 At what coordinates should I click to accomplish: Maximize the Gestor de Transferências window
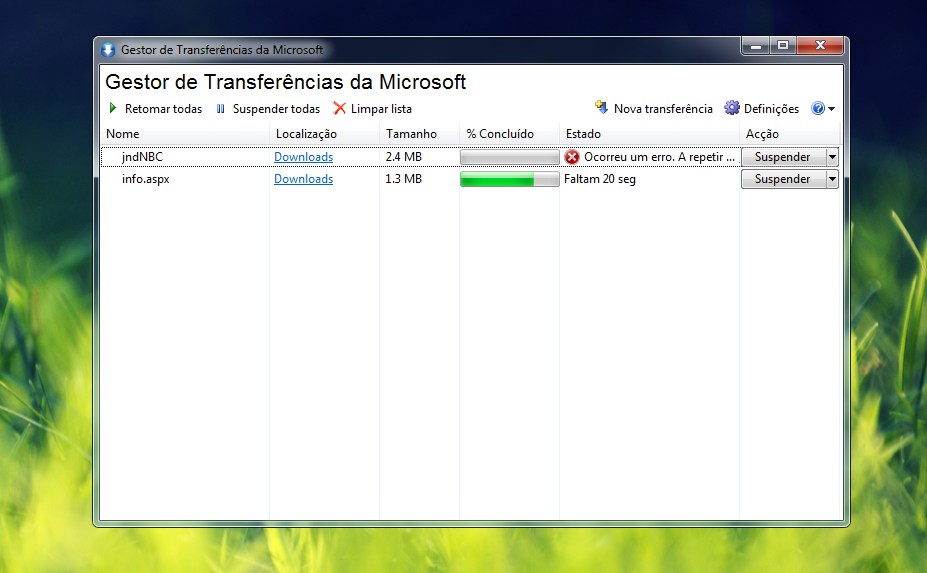[783, 46]
